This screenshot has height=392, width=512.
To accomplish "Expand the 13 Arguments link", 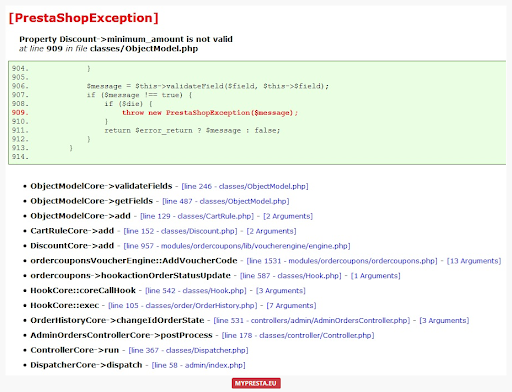I will tap(474, 261).
